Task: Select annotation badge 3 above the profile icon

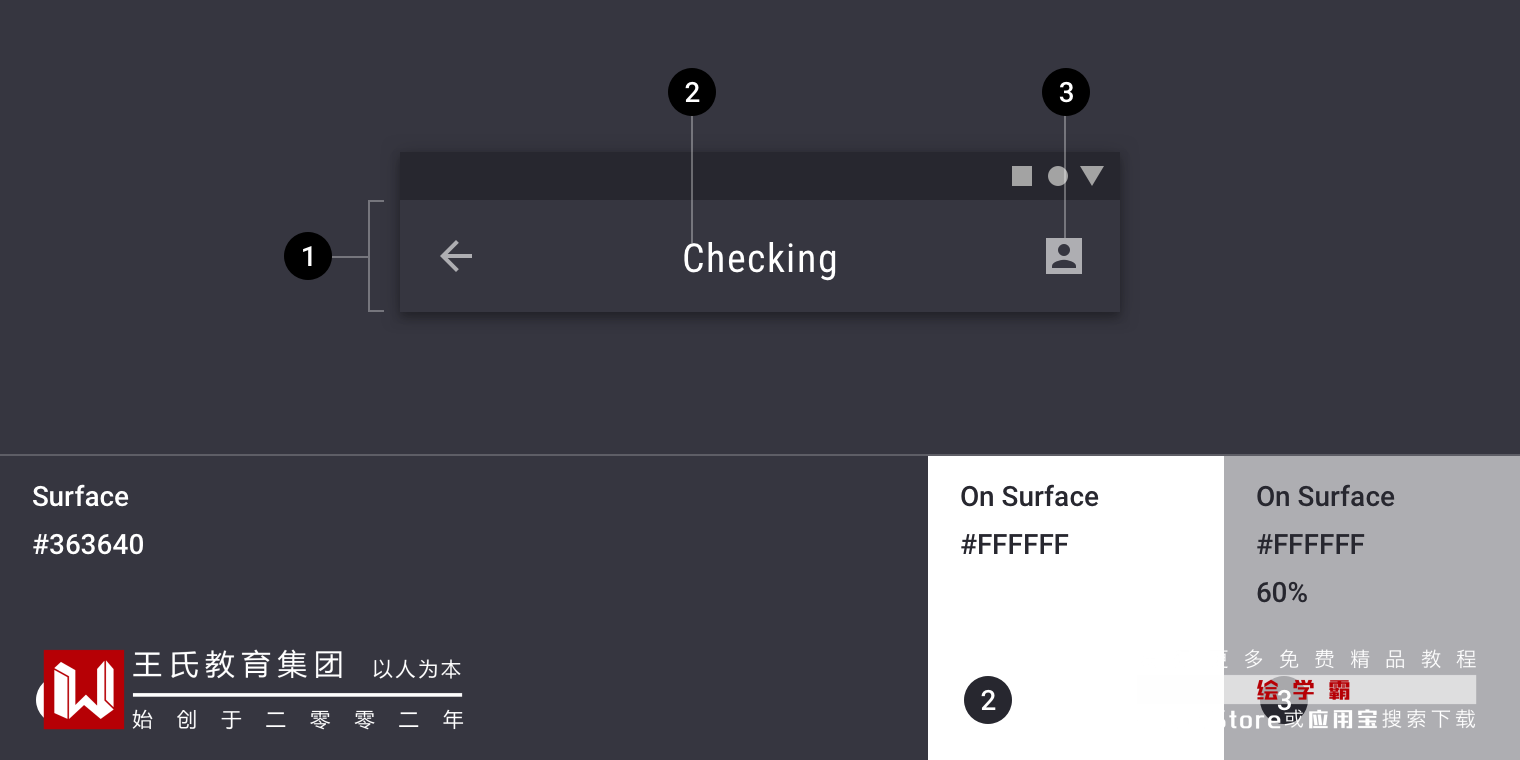Action: (1066, 93)
